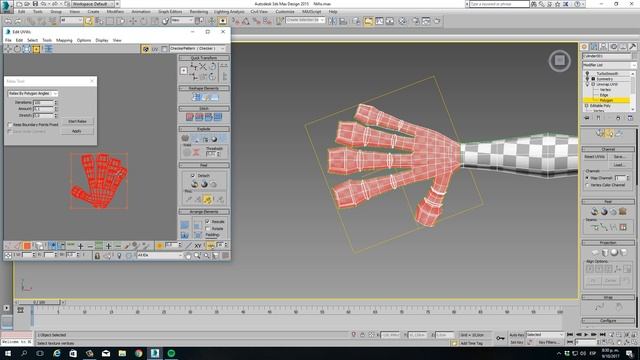Click the Iterations input field
Screen dimensions: 640x360
click(43, 102)
